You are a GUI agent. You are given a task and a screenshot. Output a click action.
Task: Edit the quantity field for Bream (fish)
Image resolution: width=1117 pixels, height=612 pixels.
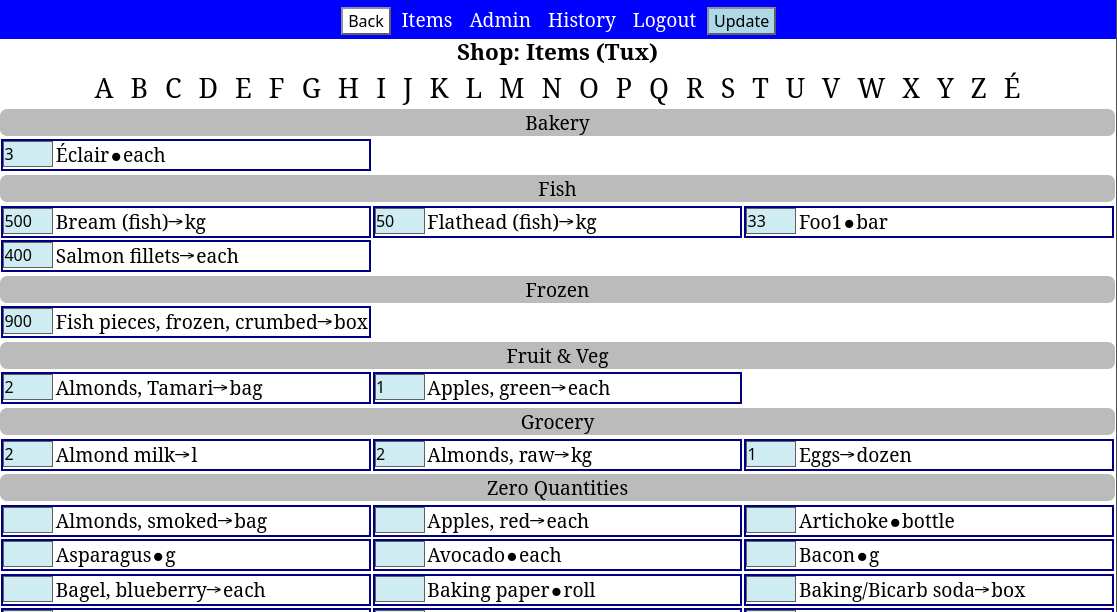[x=28, y=222]
